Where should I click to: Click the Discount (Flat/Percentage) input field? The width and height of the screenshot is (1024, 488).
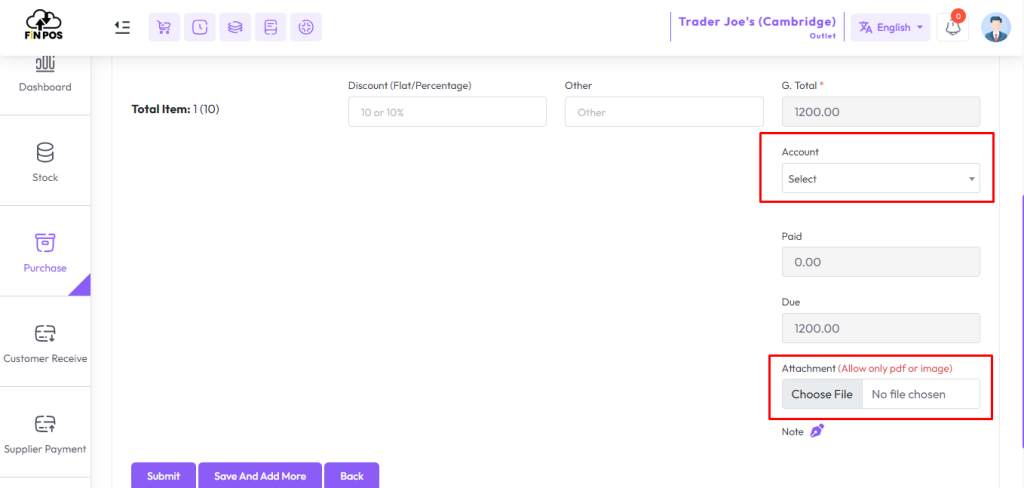[447, 112]
